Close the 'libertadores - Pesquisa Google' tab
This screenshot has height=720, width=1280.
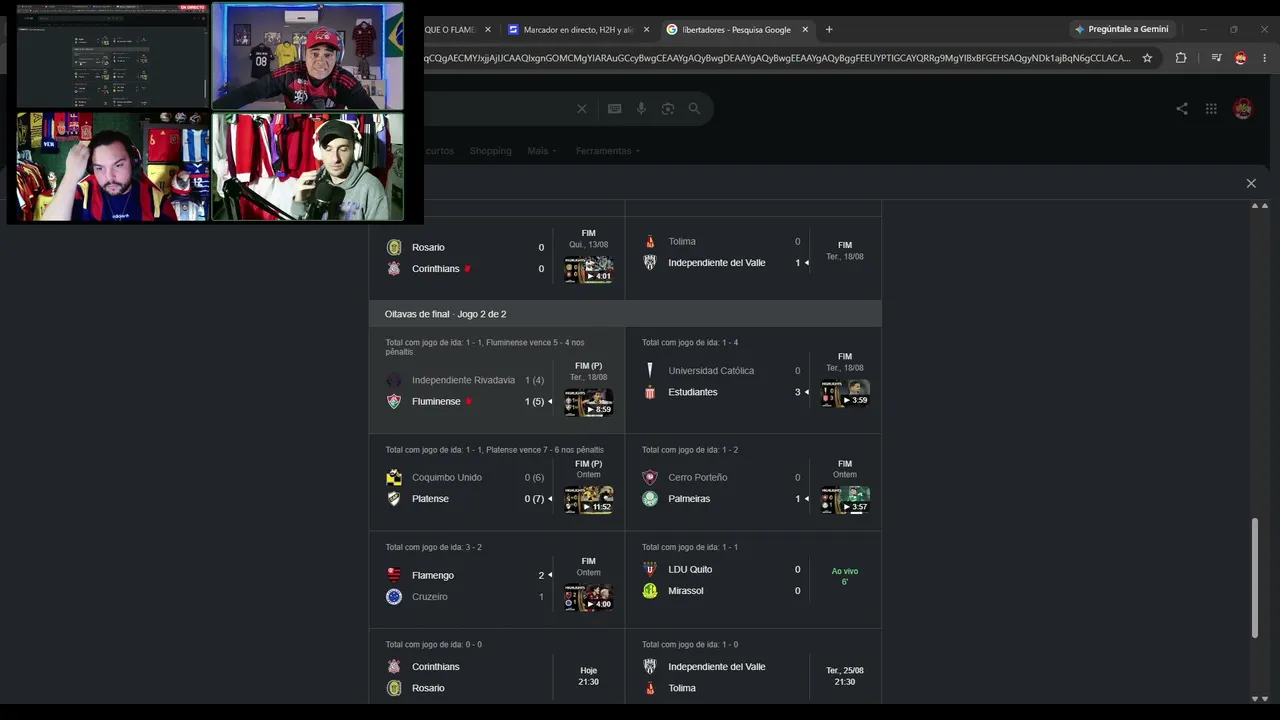(x=805, y=29)
